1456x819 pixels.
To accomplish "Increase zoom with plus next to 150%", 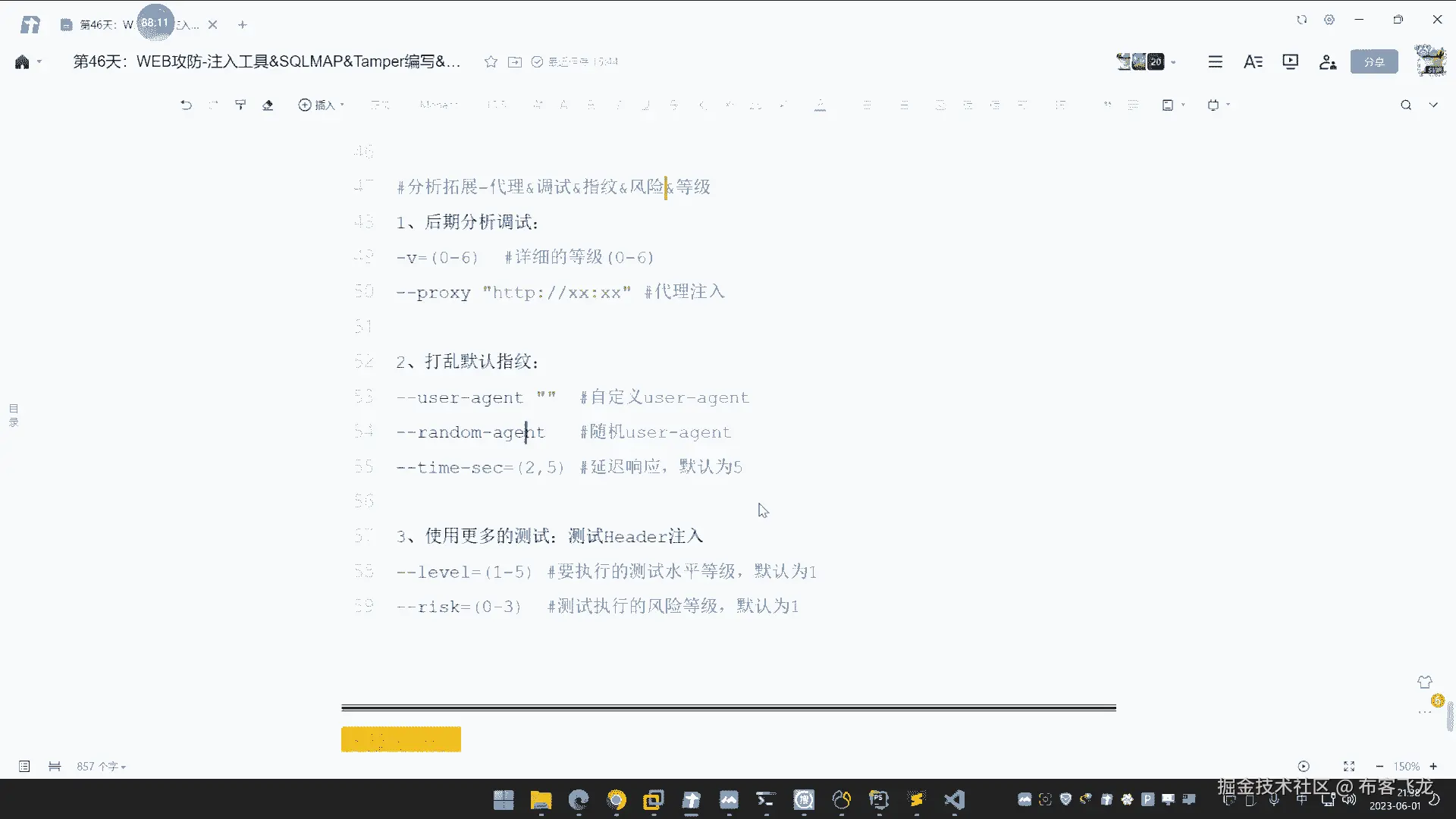I will pos(1433,766).
